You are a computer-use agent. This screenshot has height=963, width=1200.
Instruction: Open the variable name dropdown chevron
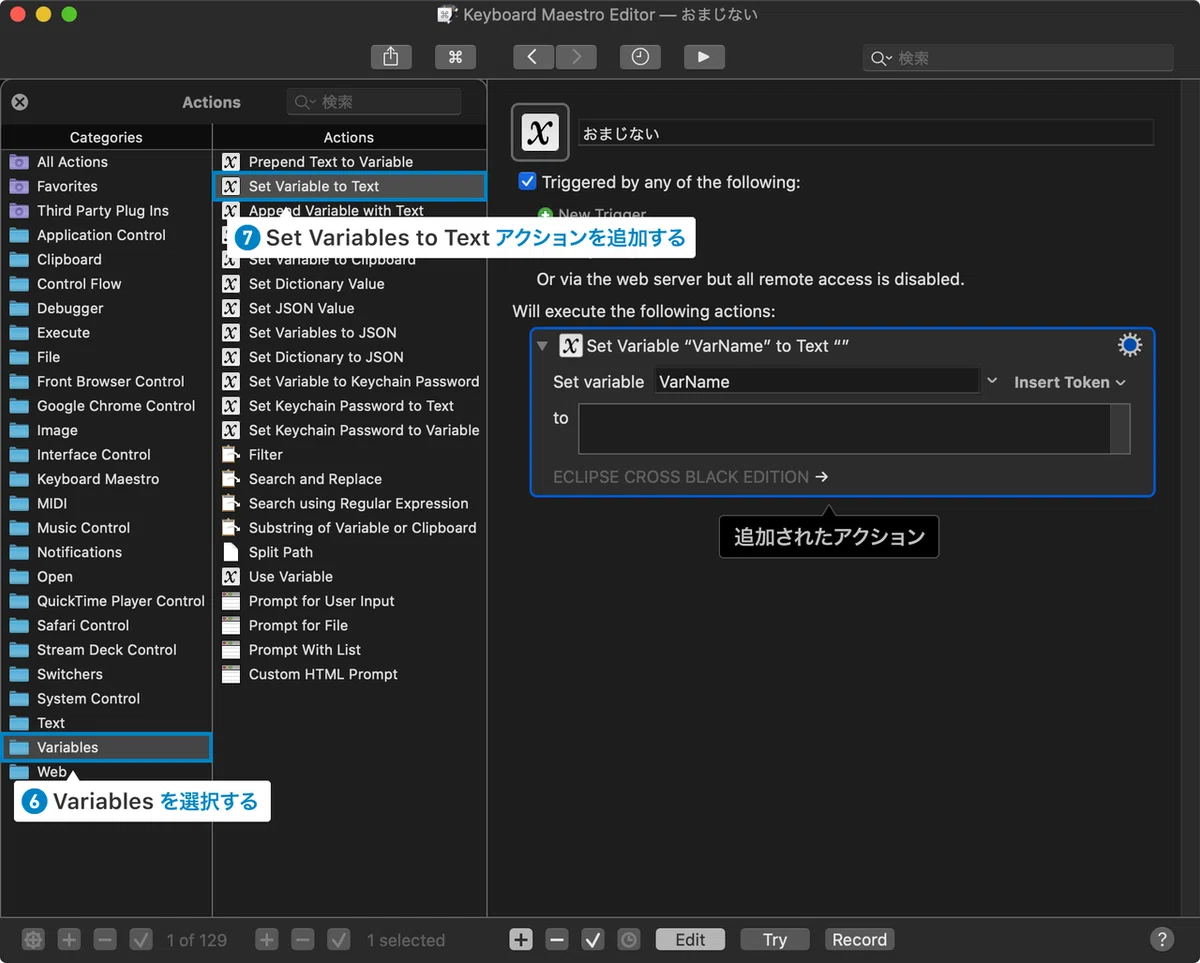tap(992, 381)
